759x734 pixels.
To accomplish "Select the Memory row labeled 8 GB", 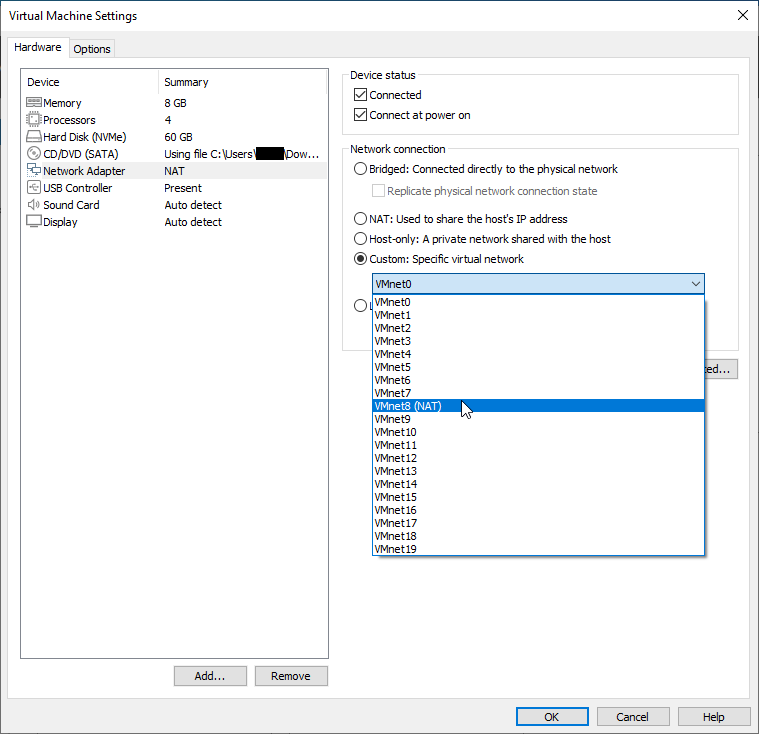I will click(x=175, y=103).
